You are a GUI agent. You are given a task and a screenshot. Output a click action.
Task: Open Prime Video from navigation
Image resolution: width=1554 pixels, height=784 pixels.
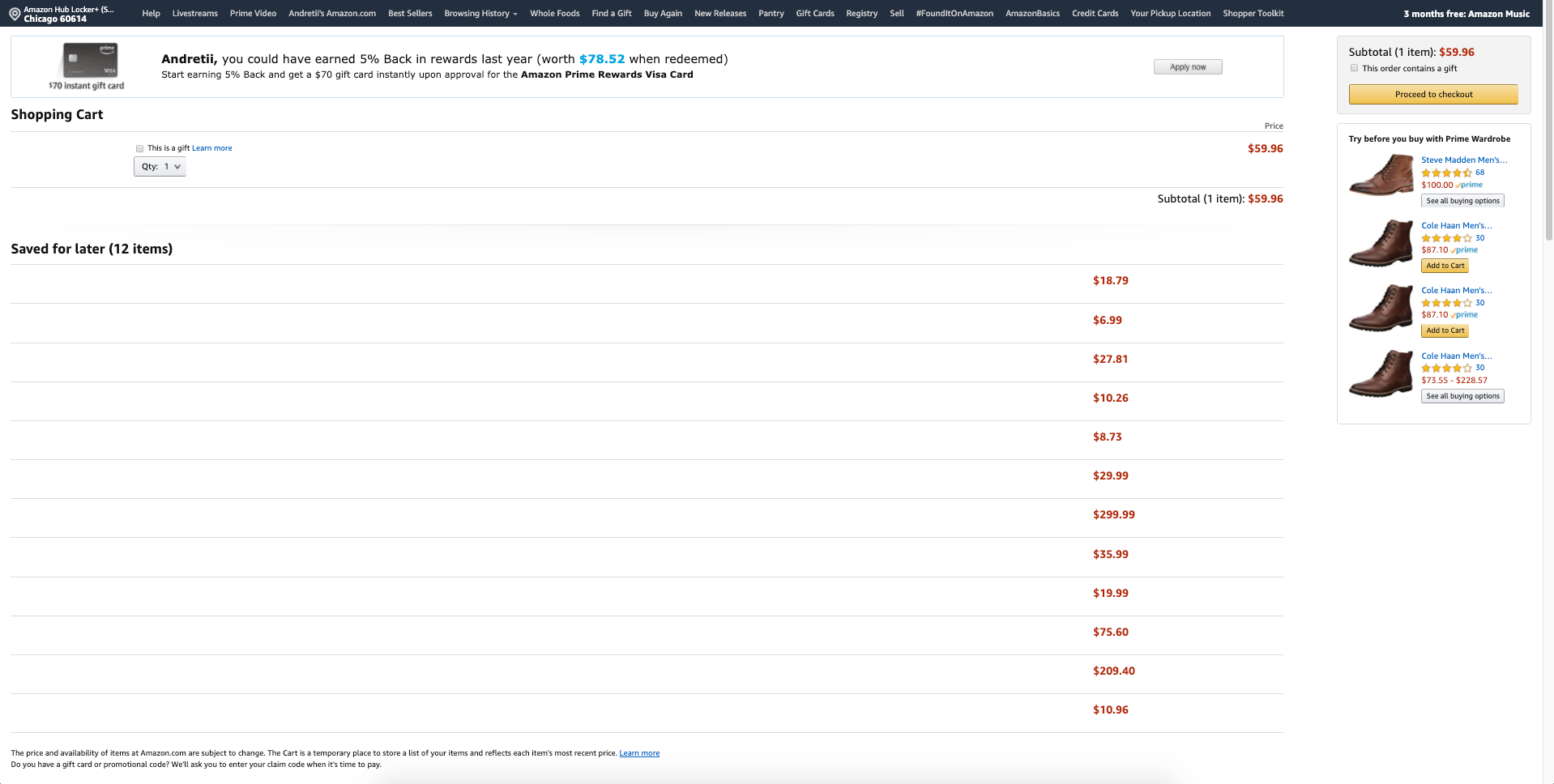[253, 14]
